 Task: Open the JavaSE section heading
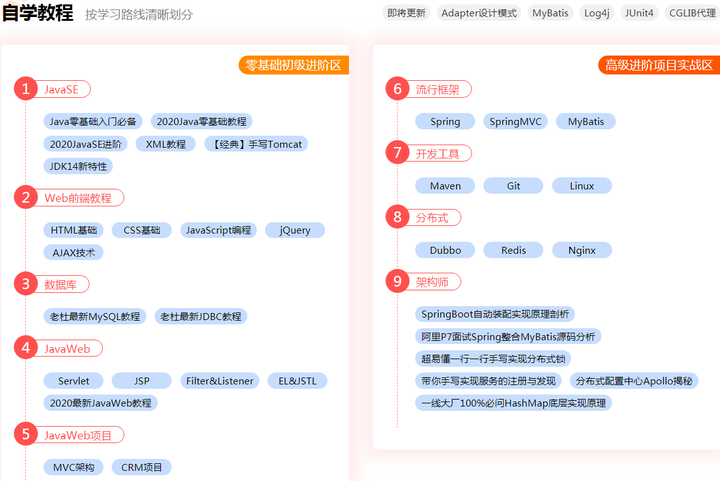pos(61,89)
